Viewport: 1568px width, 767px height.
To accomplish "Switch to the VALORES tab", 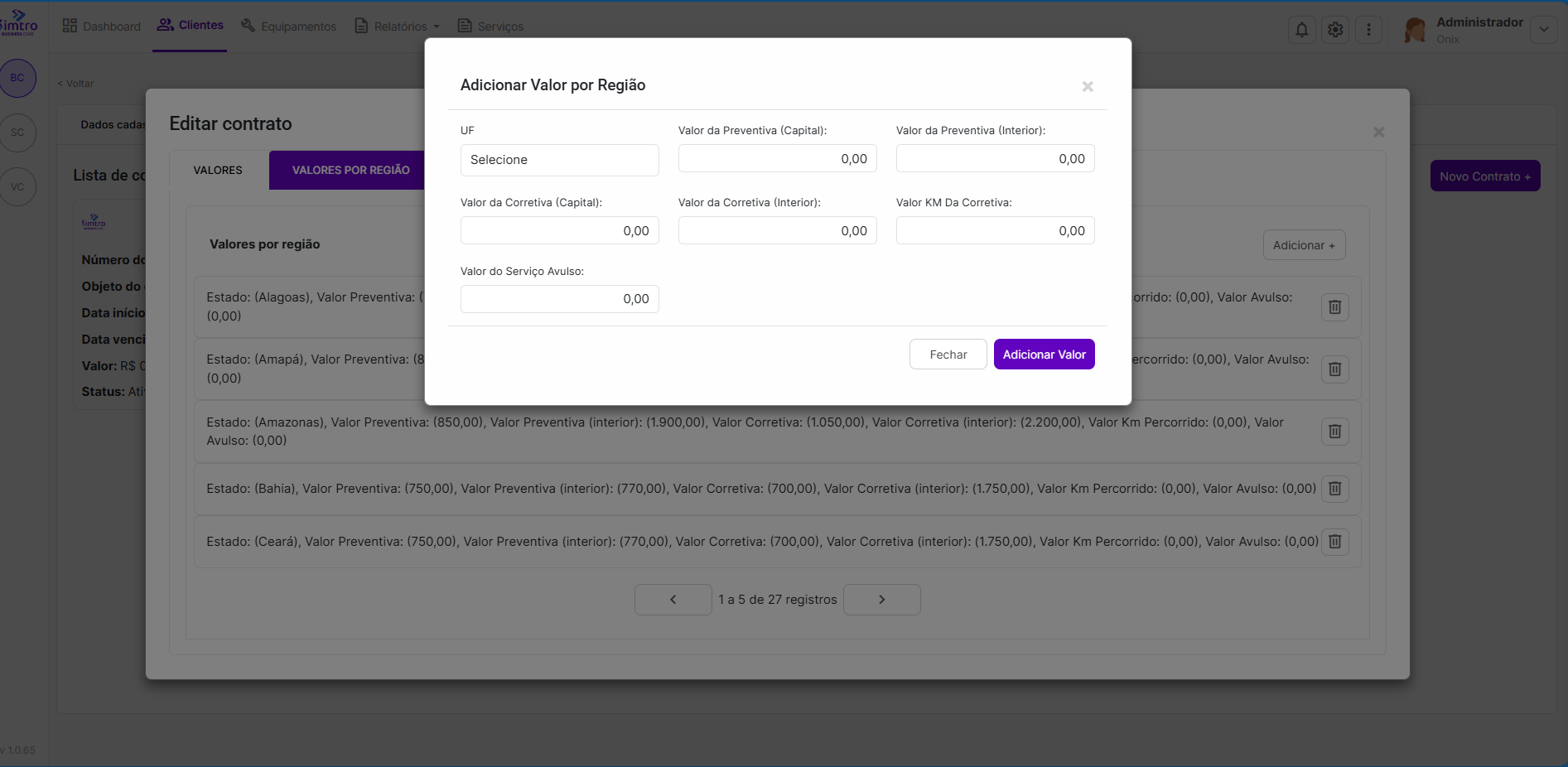I will (x=218, y=170).
